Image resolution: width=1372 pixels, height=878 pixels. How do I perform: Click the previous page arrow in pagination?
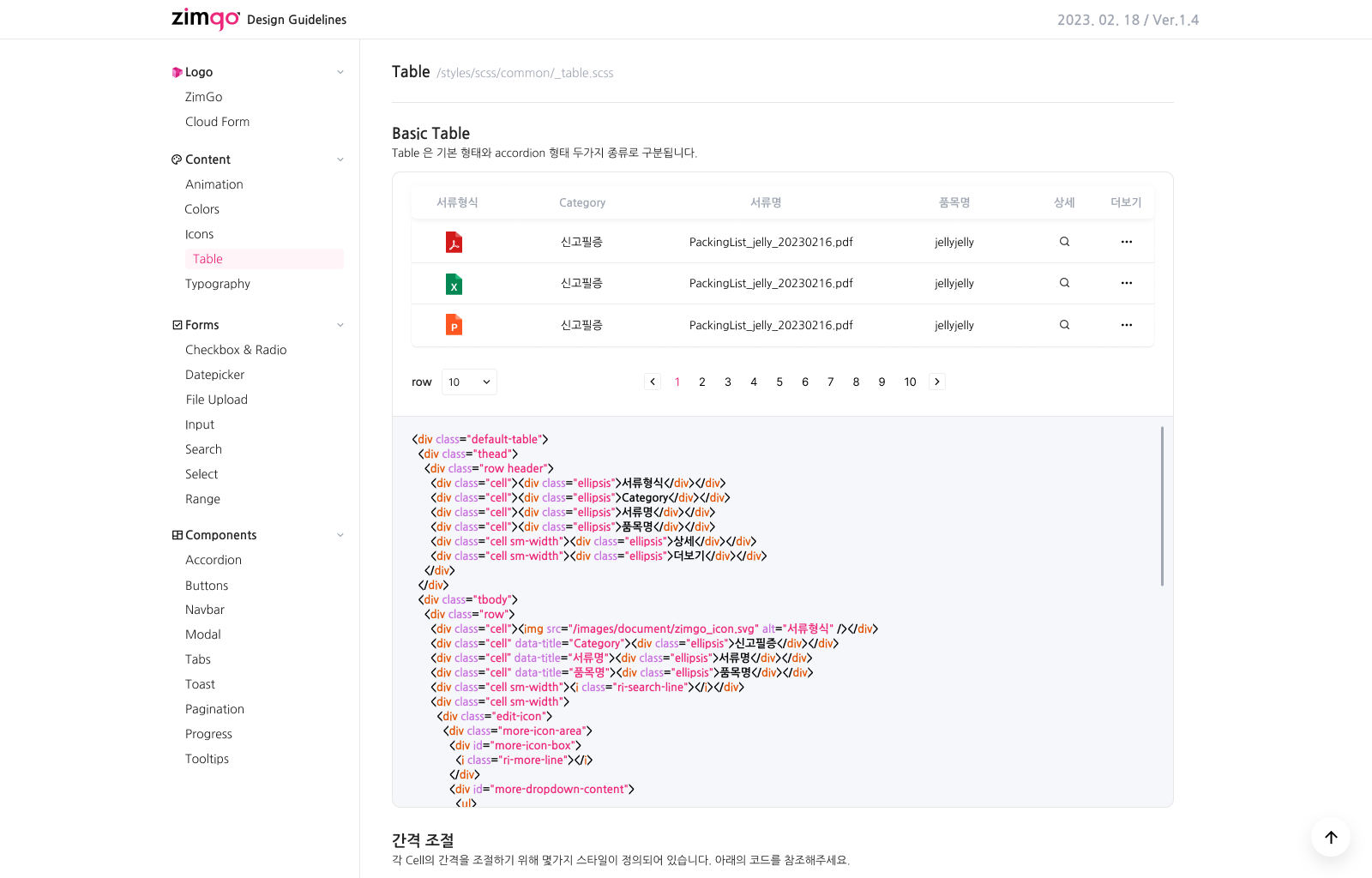coord(653,382)
